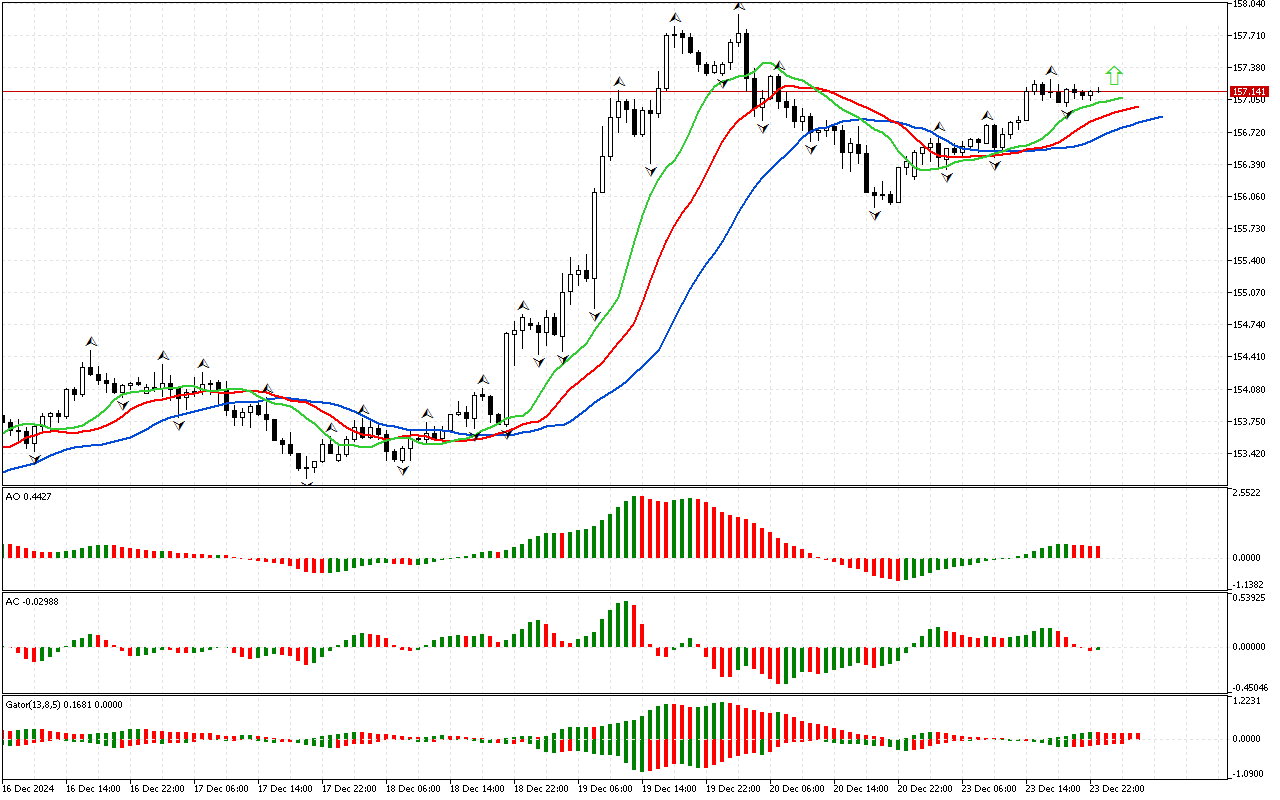Click the 156.720 price scale label
The width and height of the screenshot is (1280, 800).
(x=1250, y=132)
